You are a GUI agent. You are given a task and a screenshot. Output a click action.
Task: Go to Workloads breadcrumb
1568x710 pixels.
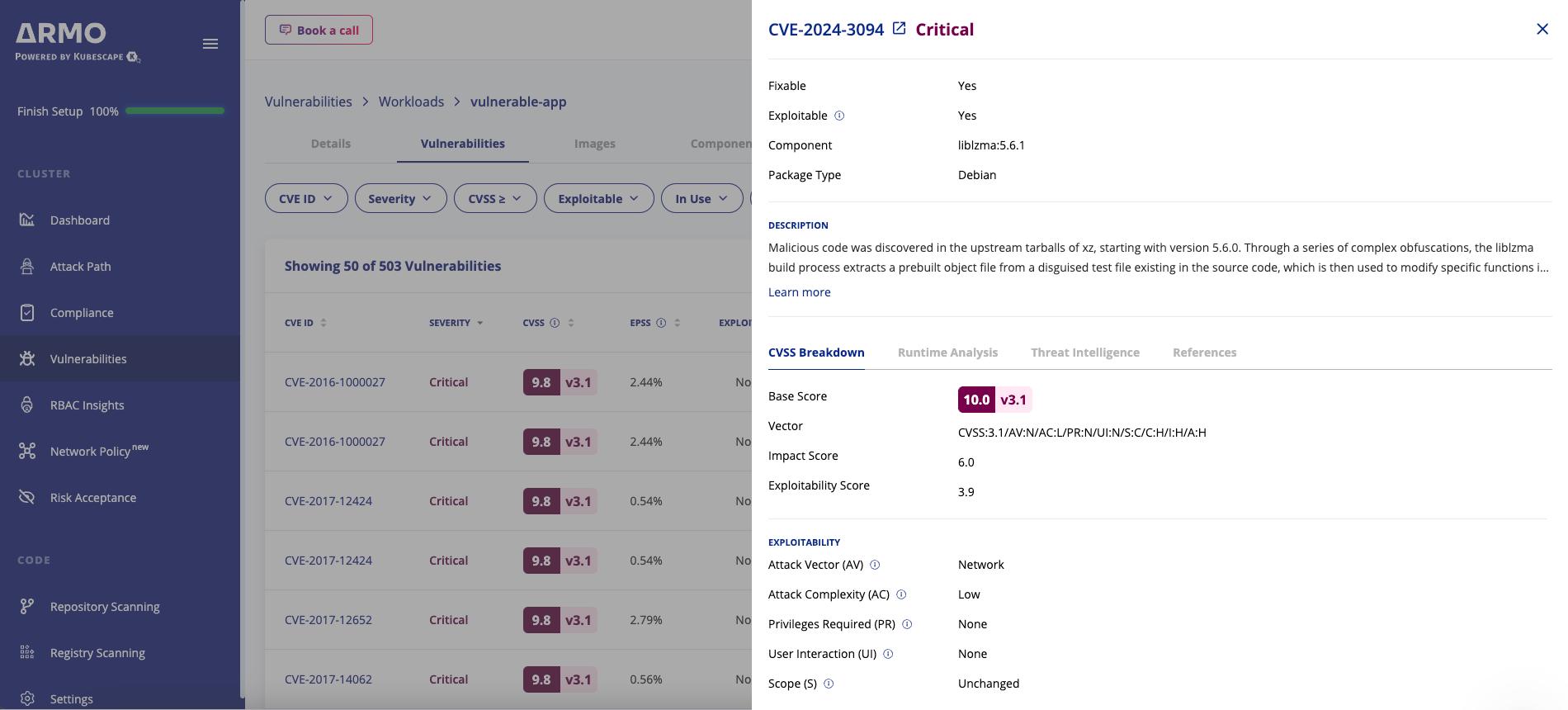(x=411, y=102)
